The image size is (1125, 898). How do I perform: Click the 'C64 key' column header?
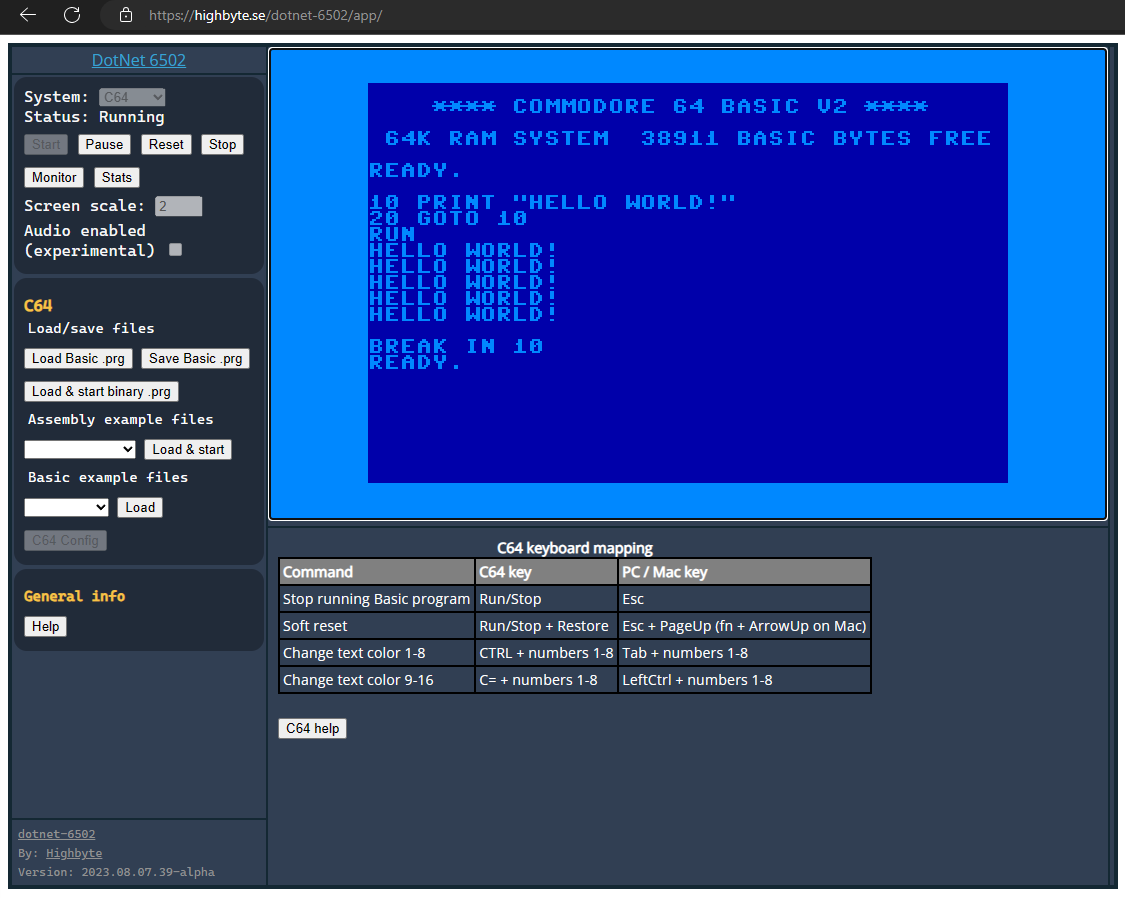pyautogui.click(x=546, y=572)
